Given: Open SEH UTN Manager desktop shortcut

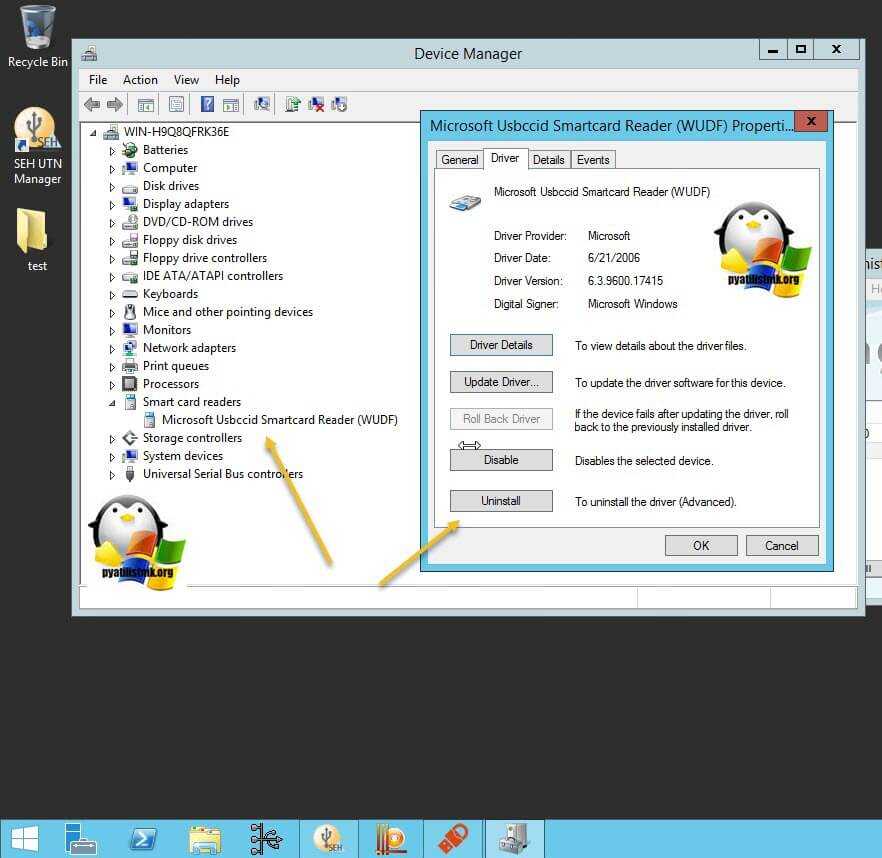Looking at the screenshot, I should pos(37,146).
